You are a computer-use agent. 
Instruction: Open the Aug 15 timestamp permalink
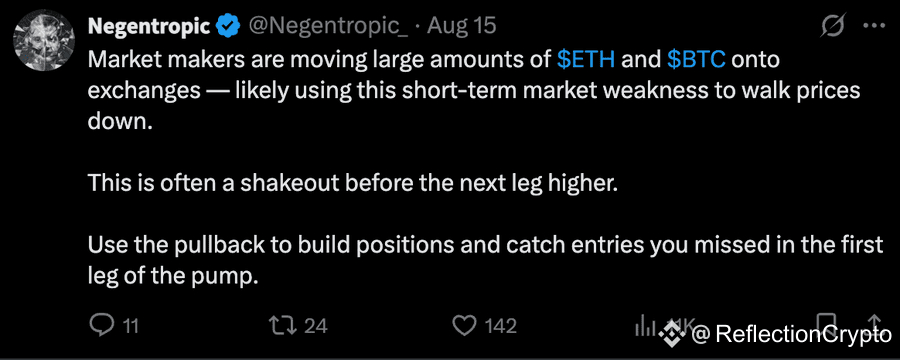[461, 26]
